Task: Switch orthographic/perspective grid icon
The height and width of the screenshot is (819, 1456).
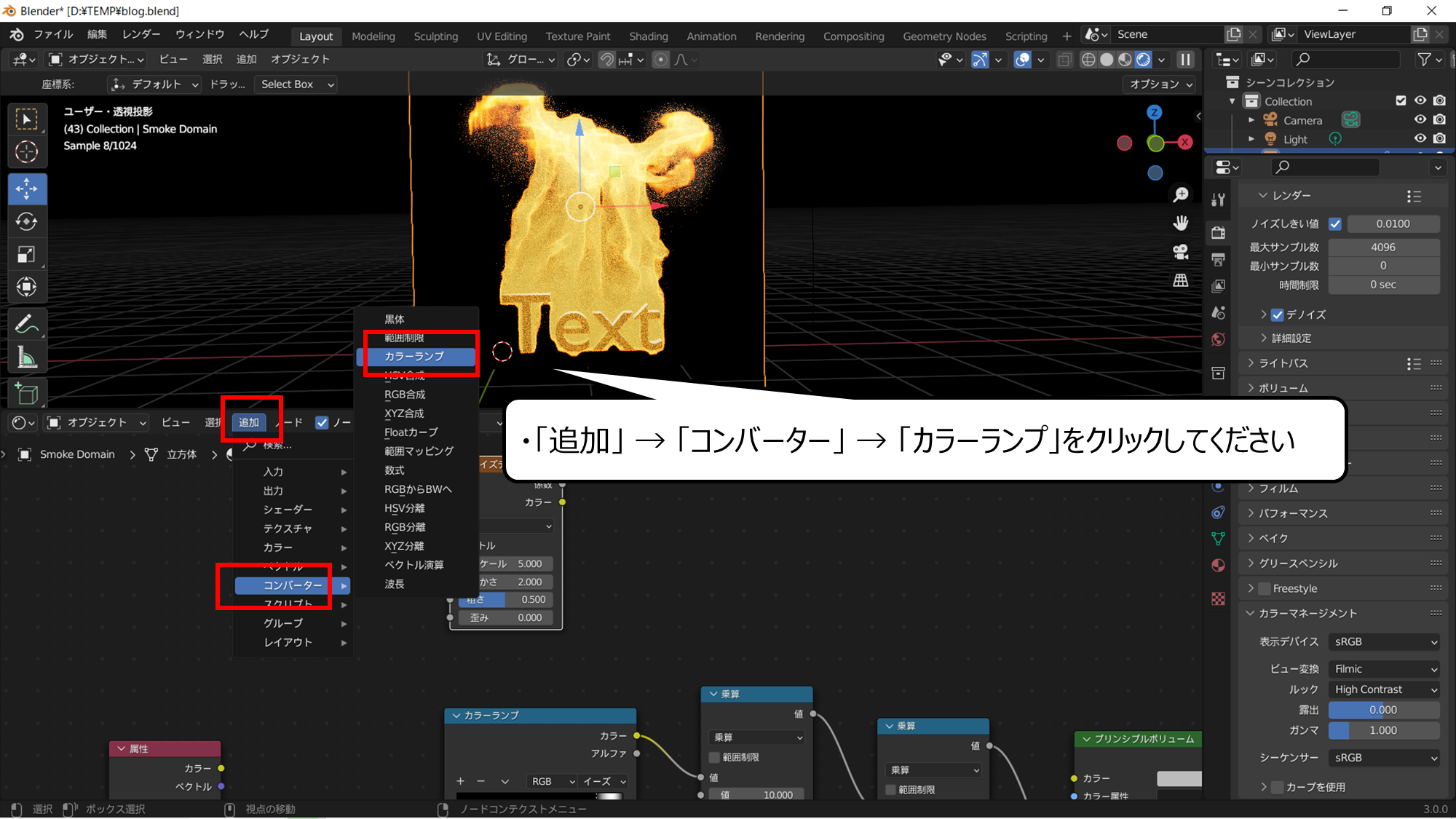Action: pyautogui.click(x=1181, y=280)
